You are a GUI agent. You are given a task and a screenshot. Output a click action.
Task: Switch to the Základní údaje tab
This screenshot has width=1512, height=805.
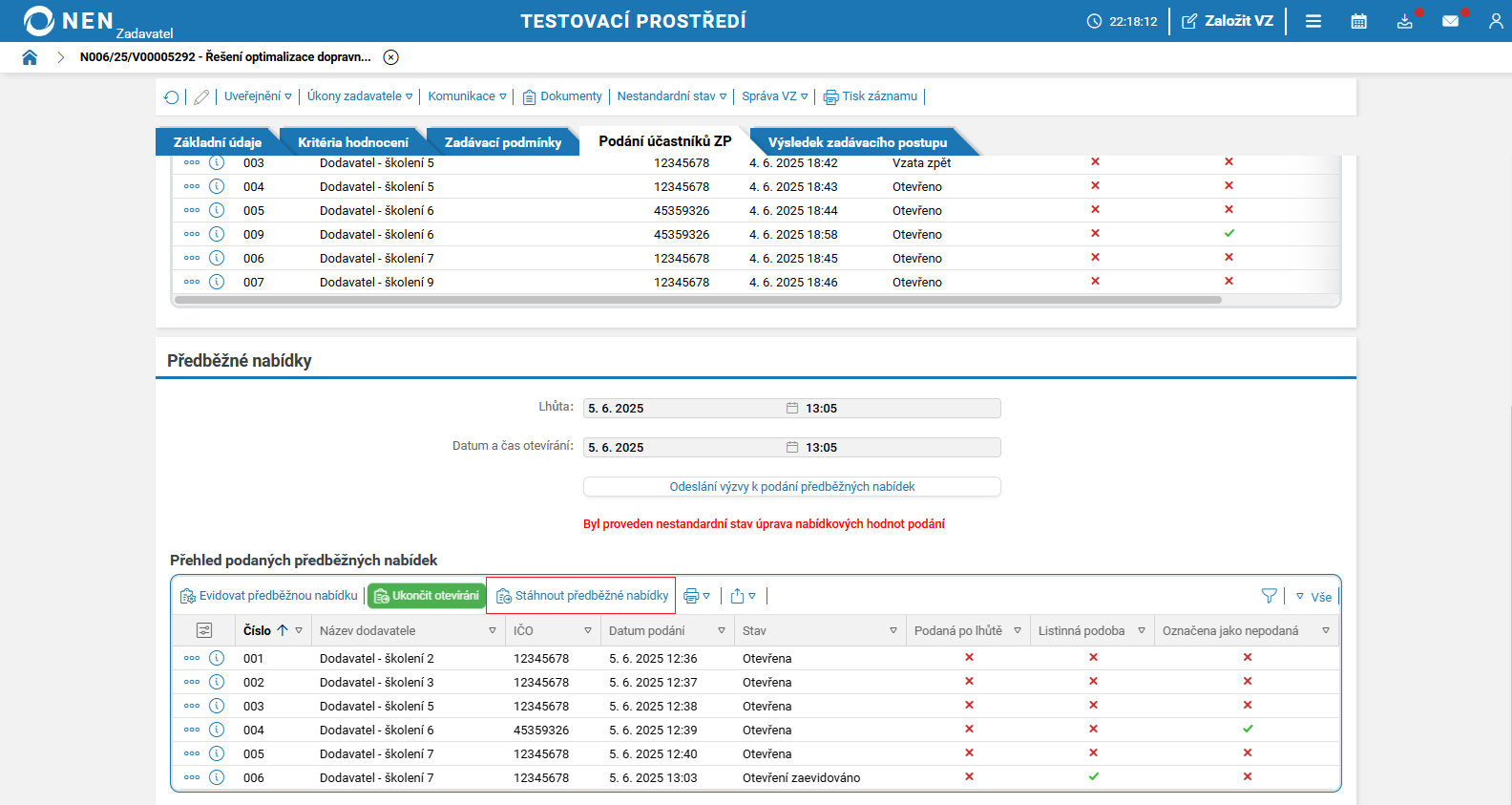218,142
